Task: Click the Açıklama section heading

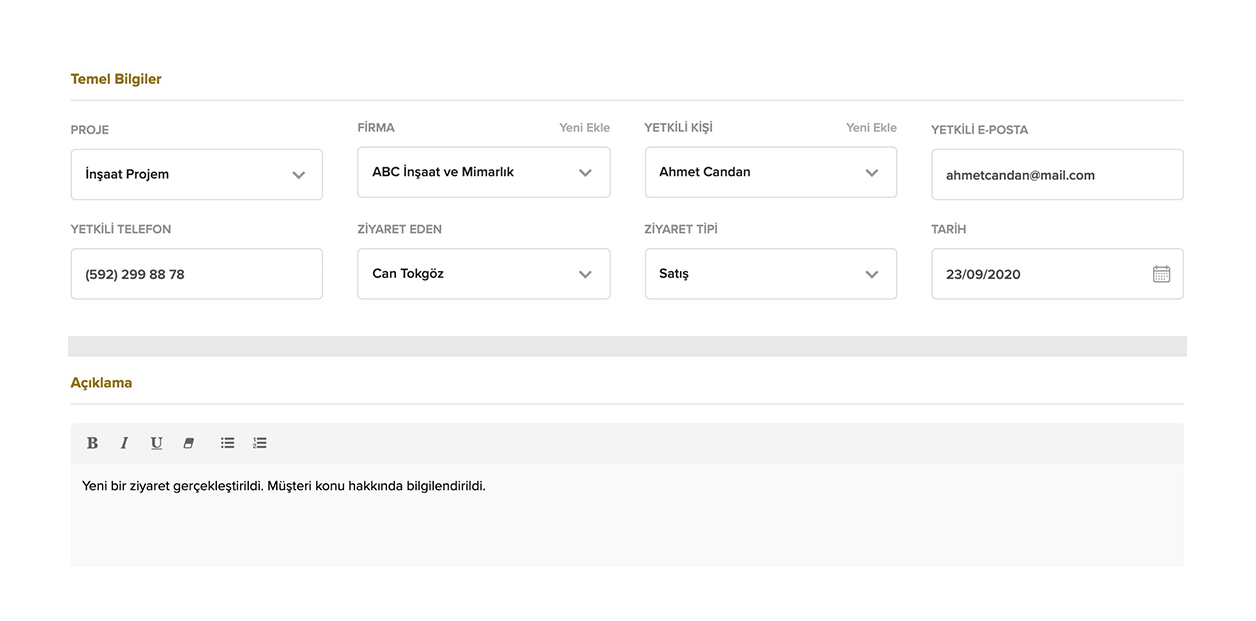Action: pyautogui.click(x=101, y=383)
